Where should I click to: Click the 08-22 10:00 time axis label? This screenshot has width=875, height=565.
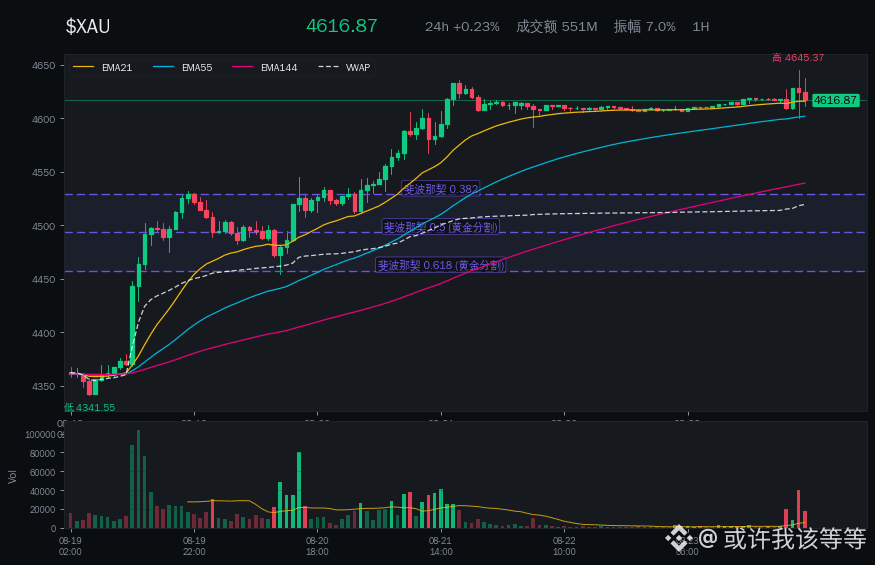(x=564, y=546)
